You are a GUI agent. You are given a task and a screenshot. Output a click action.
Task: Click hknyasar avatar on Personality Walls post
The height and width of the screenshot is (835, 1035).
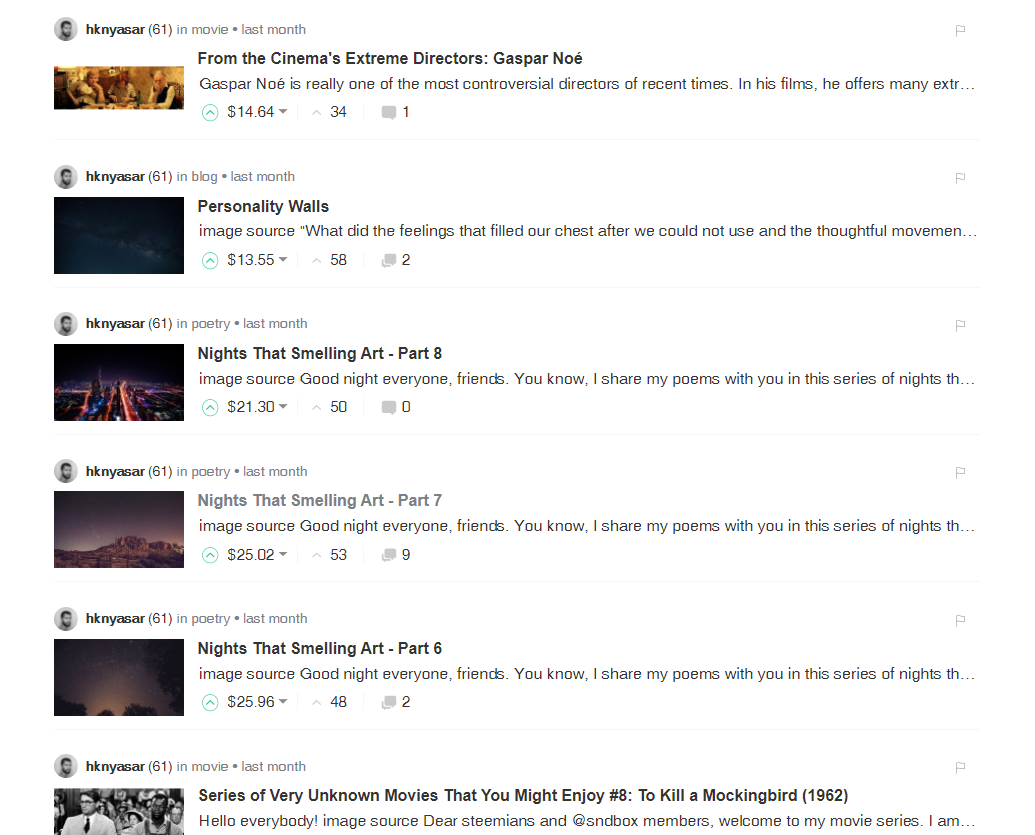[x=65, y=177]
